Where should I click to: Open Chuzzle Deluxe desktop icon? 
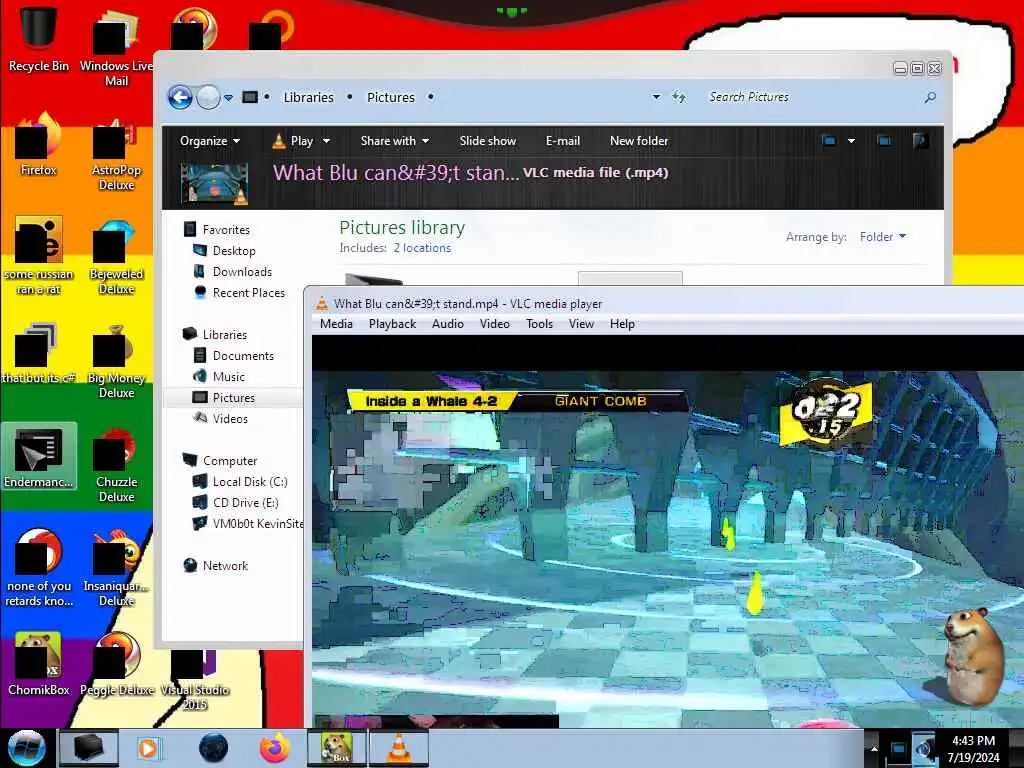pos(116,465)
